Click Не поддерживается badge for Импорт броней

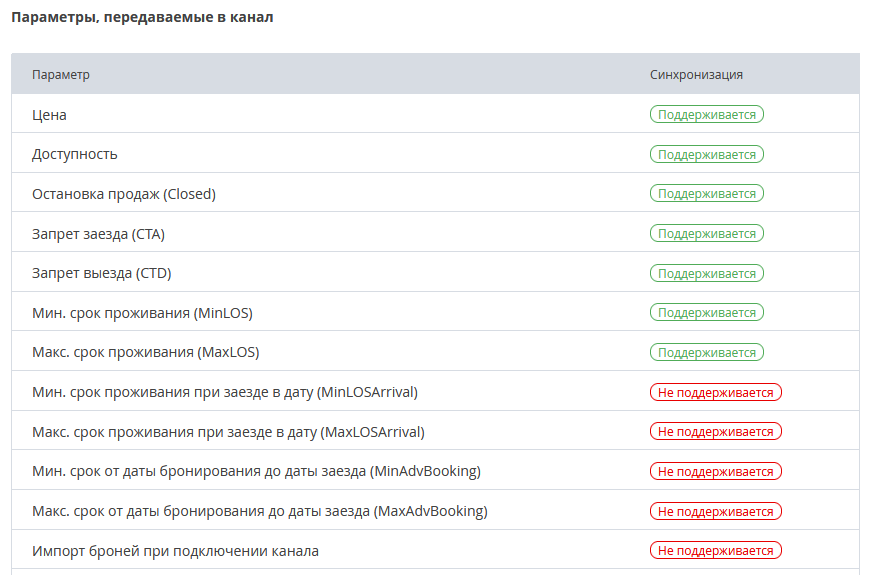(716, 551)
